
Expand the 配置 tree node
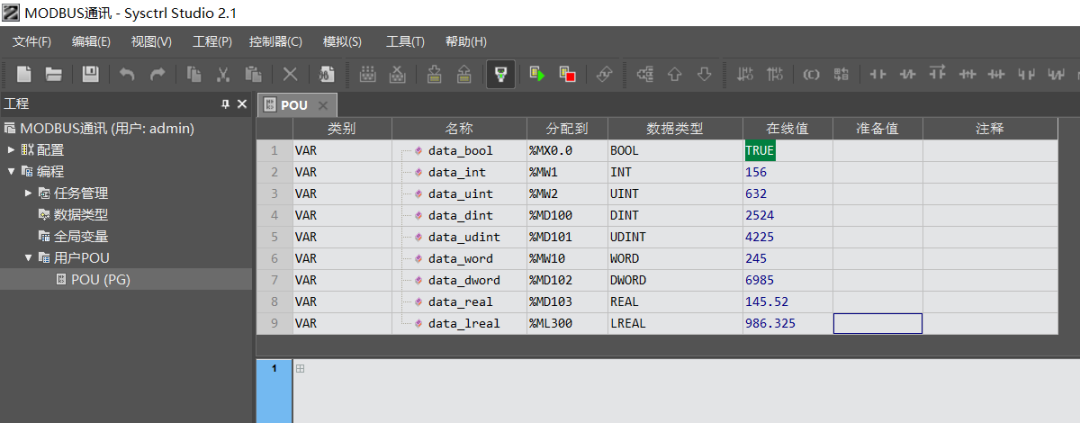coord(11,149)
